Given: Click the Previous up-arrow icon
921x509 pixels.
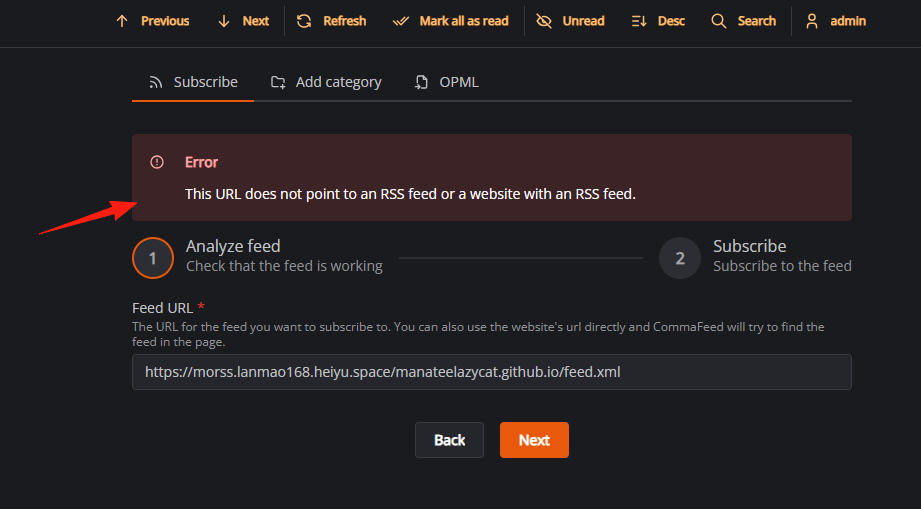Looking at the screenshot, I should click(122, 21).
